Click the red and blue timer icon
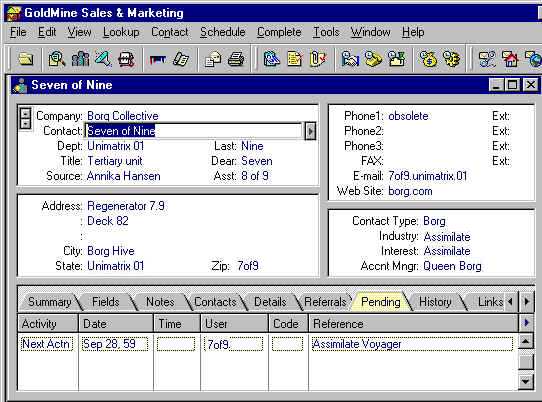The height and width of the screenshot is (402, 542). tap(158, 59)
